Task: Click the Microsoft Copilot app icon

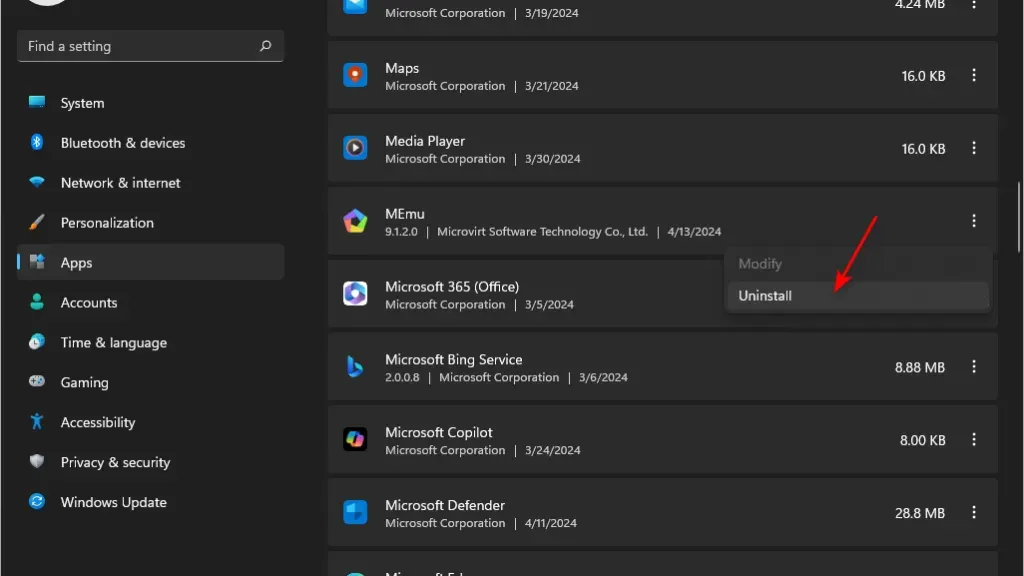Action: (x=355, y=440)
